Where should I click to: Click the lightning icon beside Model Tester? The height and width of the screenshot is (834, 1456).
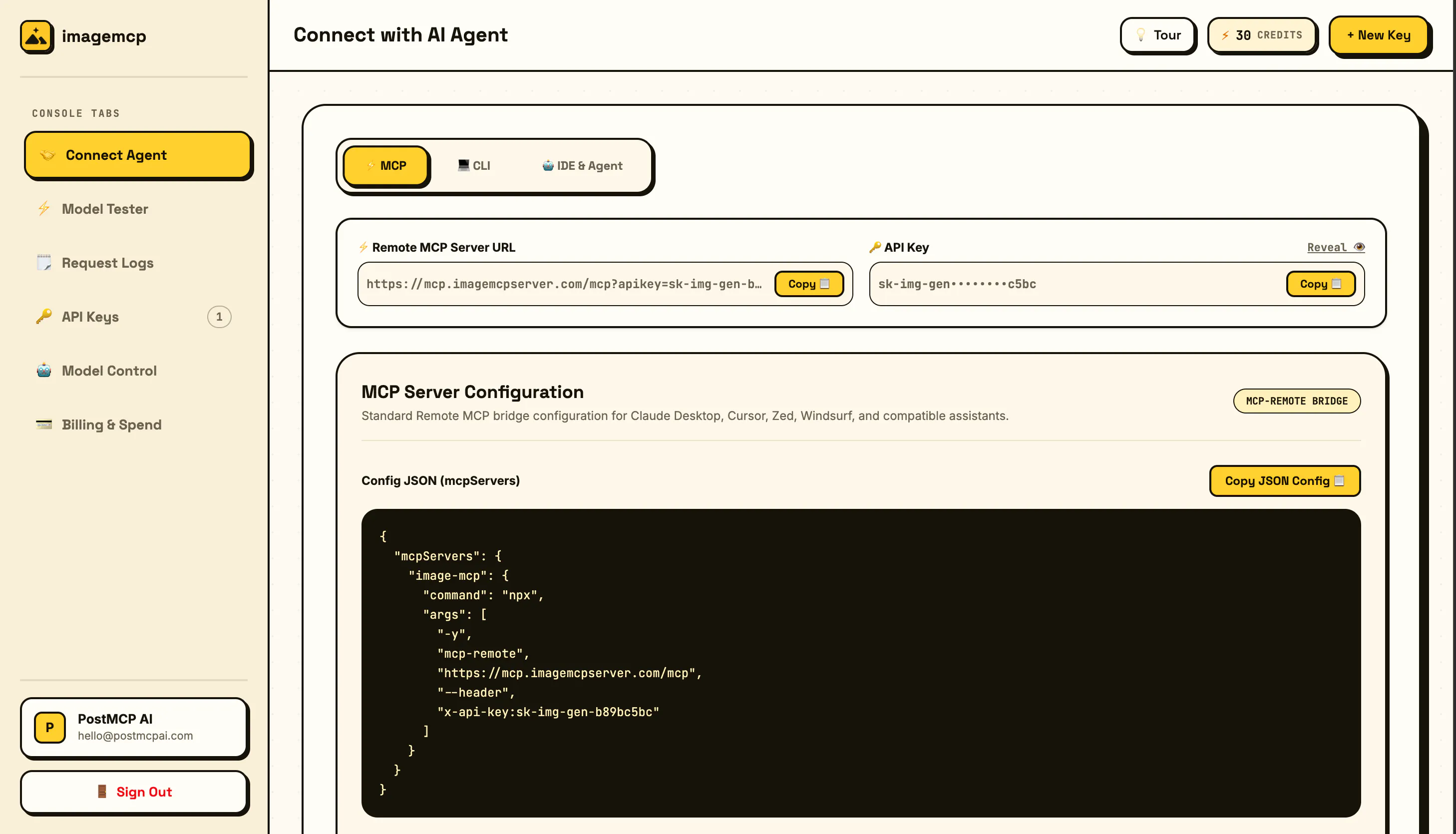[44, 209]
